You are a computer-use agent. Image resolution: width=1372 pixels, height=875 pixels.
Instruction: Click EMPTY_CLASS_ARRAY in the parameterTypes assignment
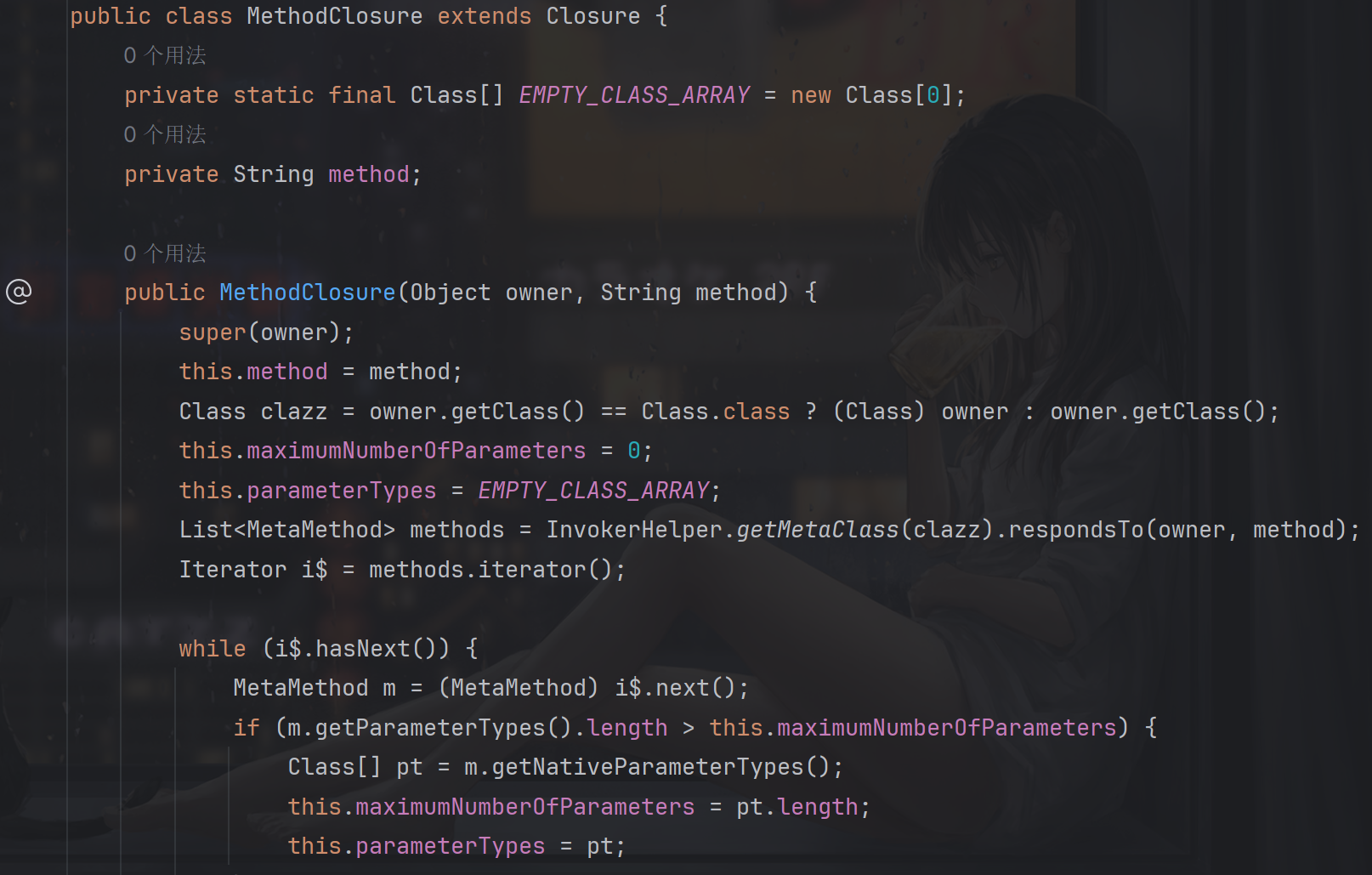(593, 491)
